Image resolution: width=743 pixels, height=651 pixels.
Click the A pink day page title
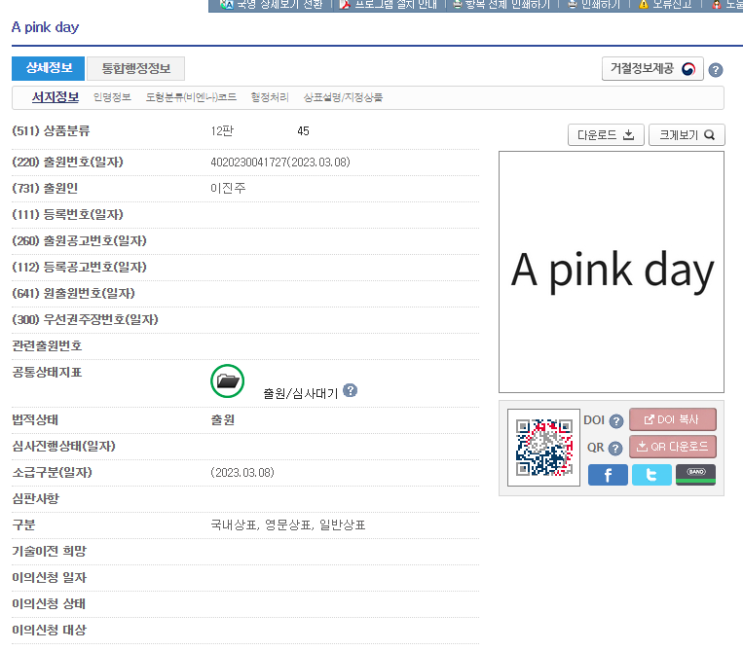[45, 27]
